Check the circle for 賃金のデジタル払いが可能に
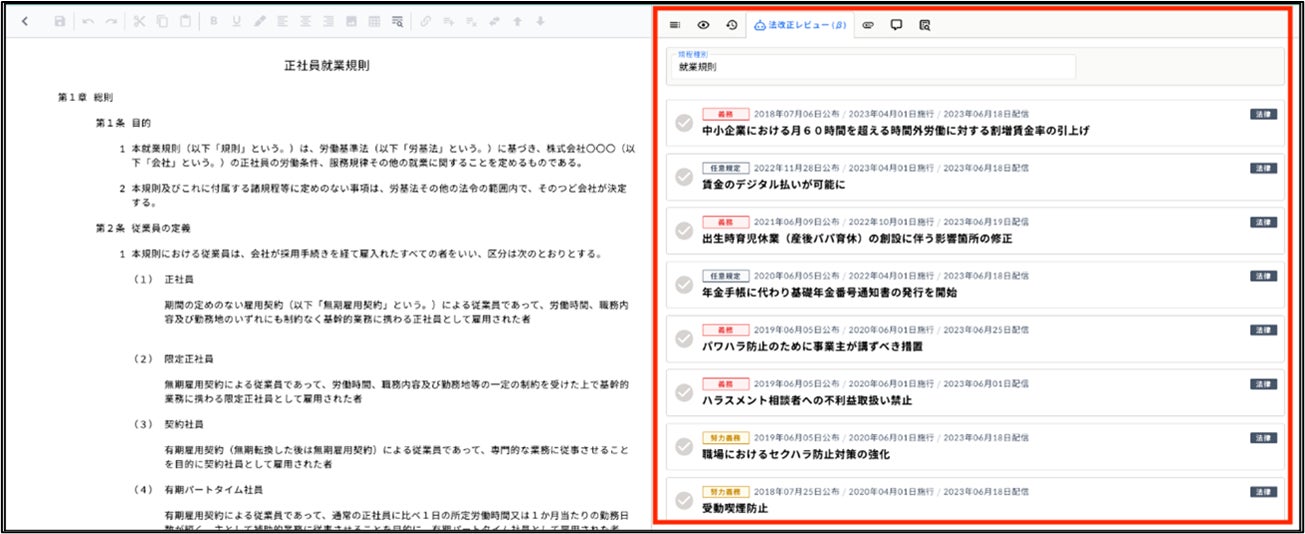 pos(684,177)
